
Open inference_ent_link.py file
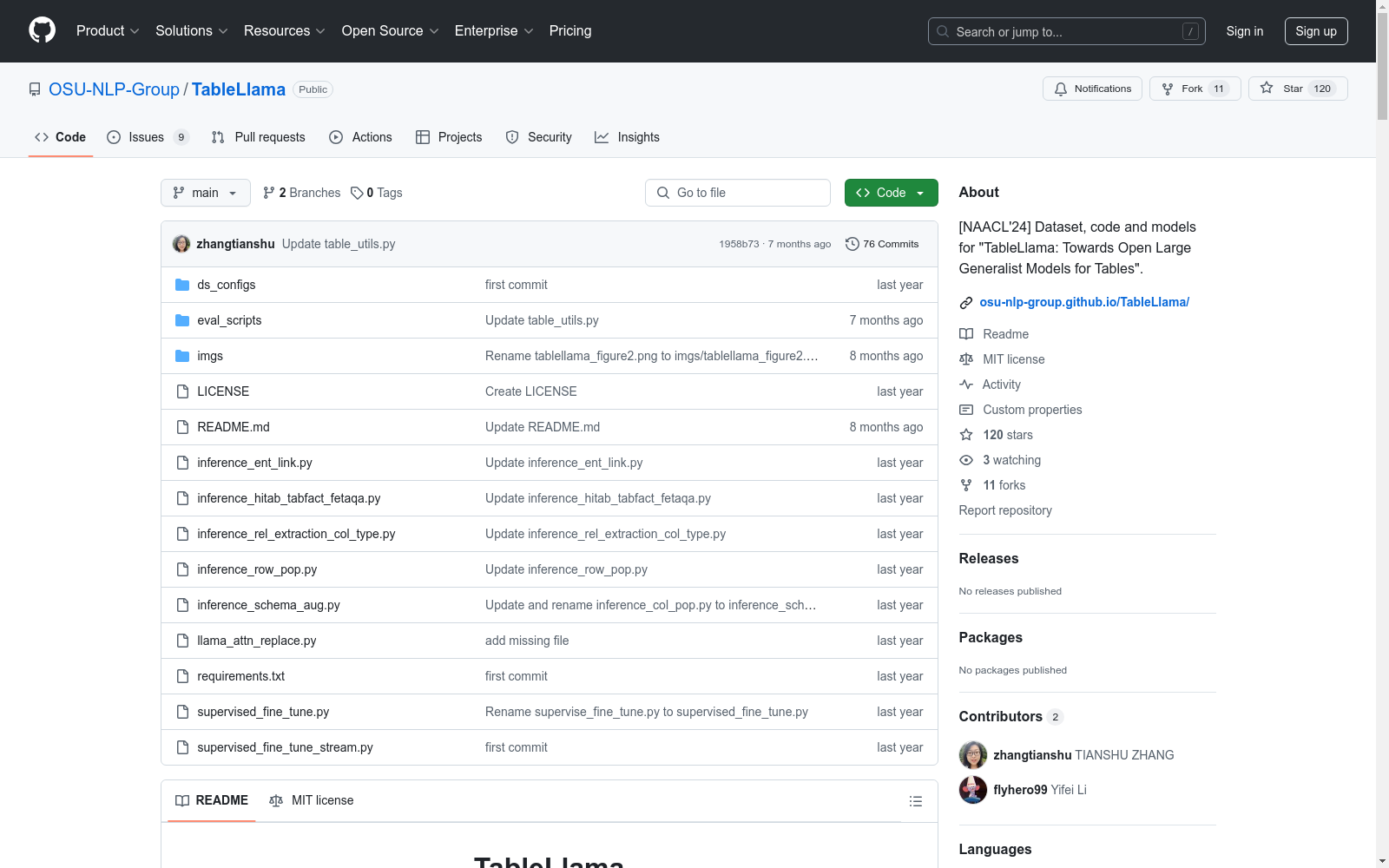pyautogui.click(x=254, y=463)
